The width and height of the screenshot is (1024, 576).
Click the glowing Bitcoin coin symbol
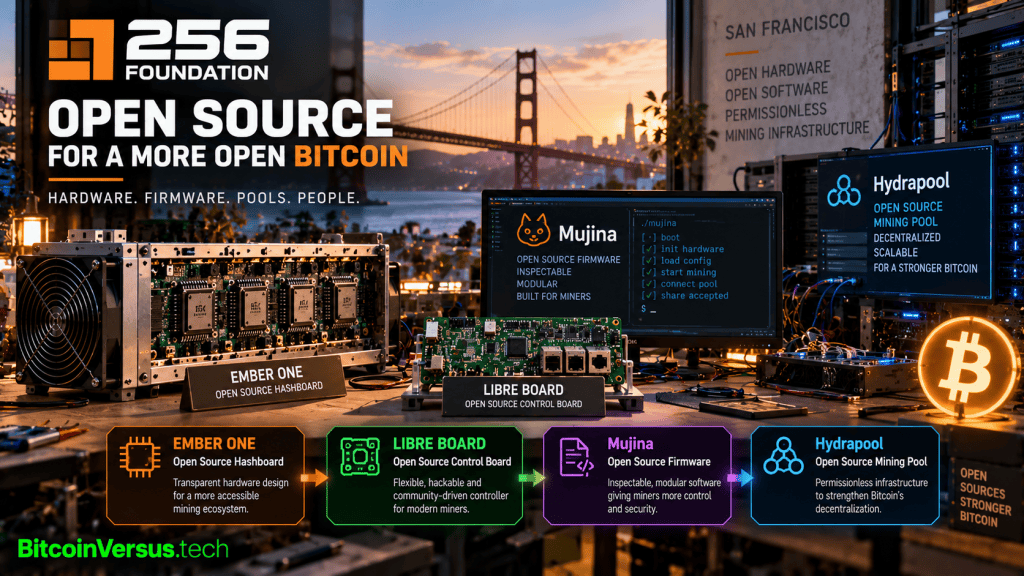968,367
